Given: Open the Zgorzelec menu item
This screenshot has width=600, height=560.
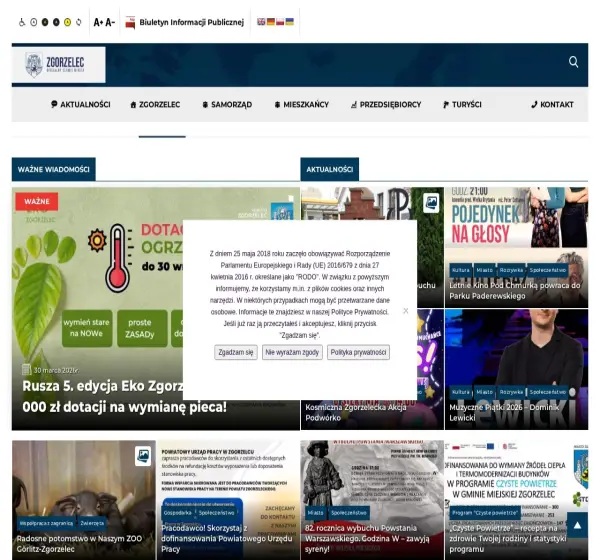Looking at the screenshot, I should (x=155, y=104).
